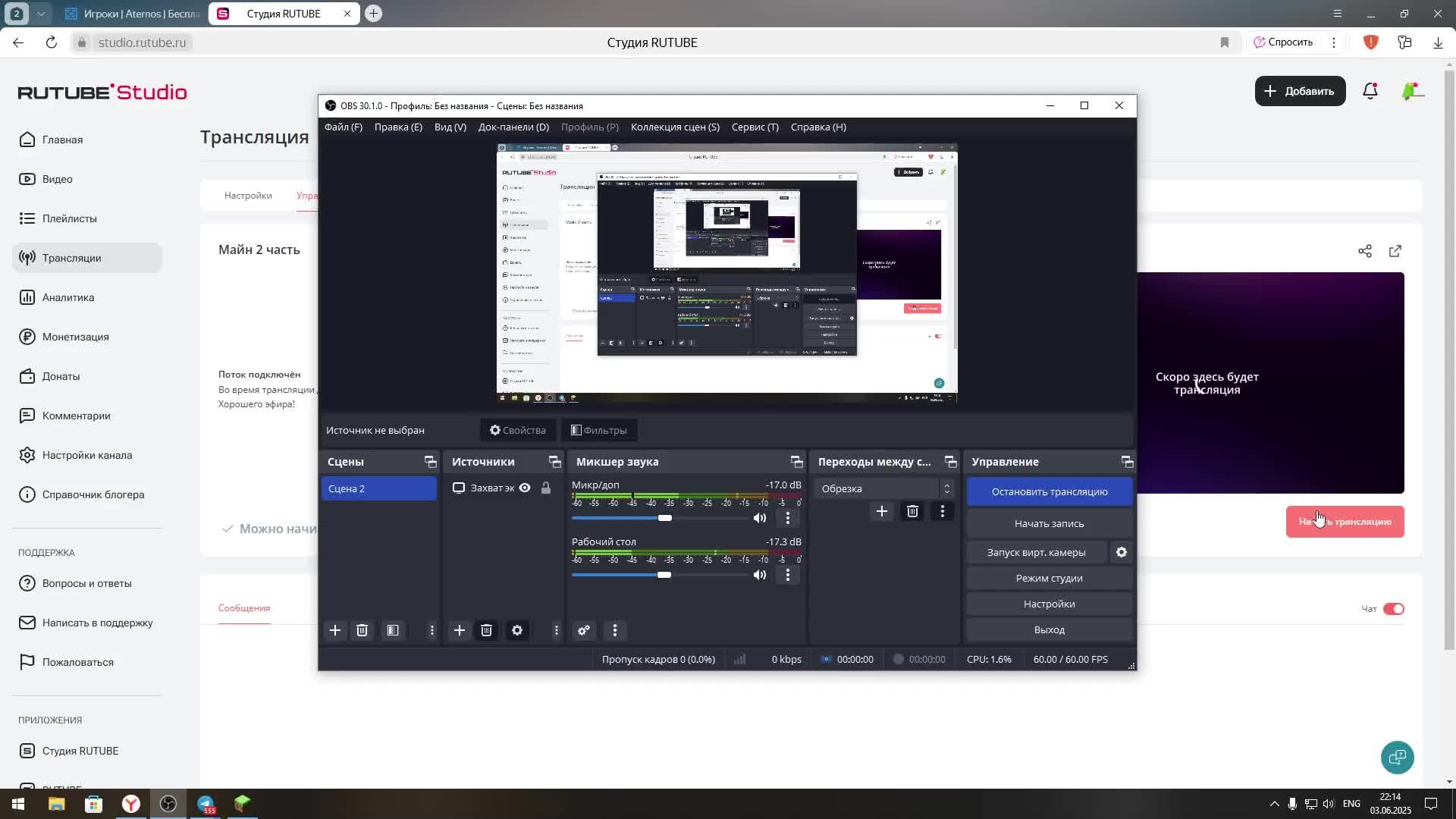Enable Режим студии
Image resolution: width=1456 pixels, height=819 pixels.
pos(1050,579)
